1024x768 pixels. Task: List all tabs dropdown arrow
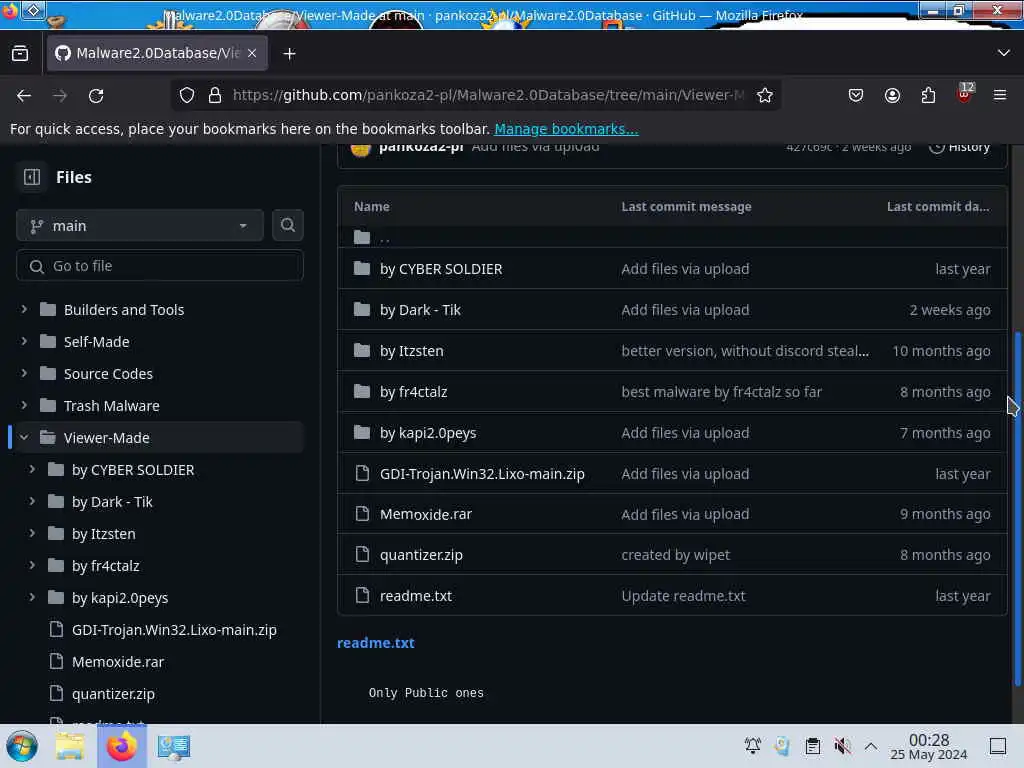[1004, 53]
